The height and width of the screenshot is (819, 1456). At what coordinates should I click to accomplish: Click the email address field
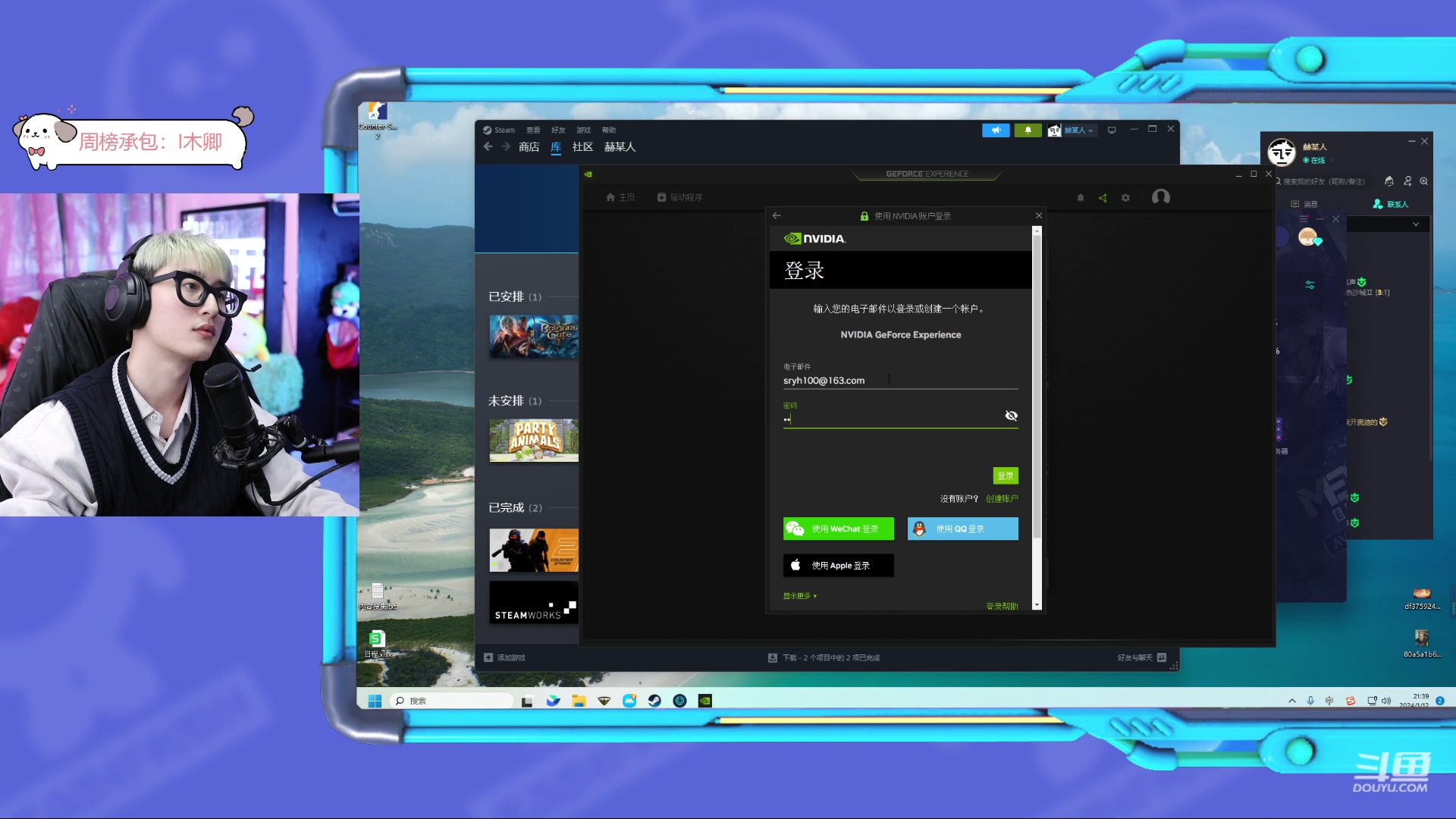(x=900, y=381)
